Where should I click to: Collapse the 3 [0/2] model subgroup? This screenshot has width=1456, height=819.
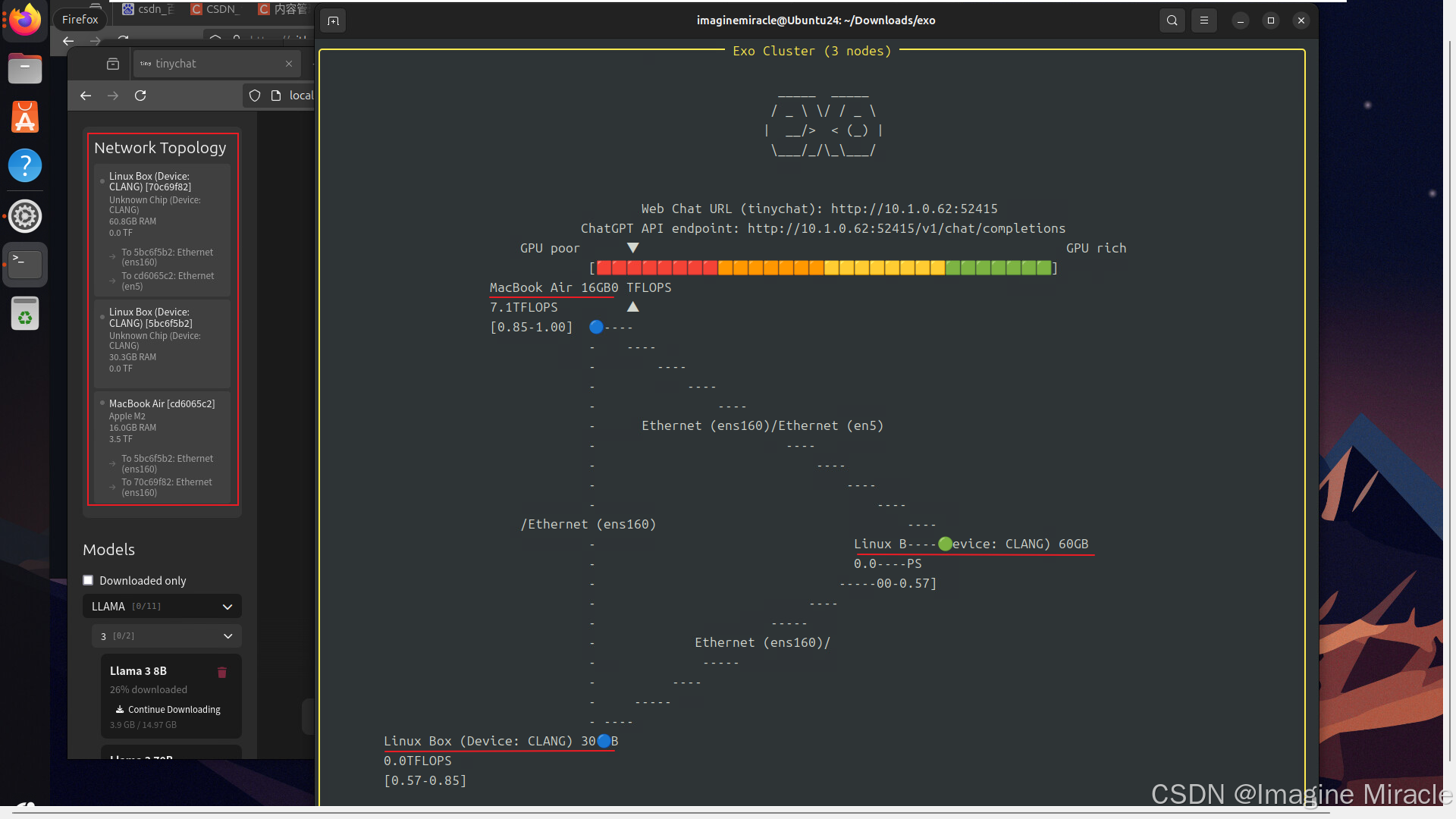tap(227, 636)
